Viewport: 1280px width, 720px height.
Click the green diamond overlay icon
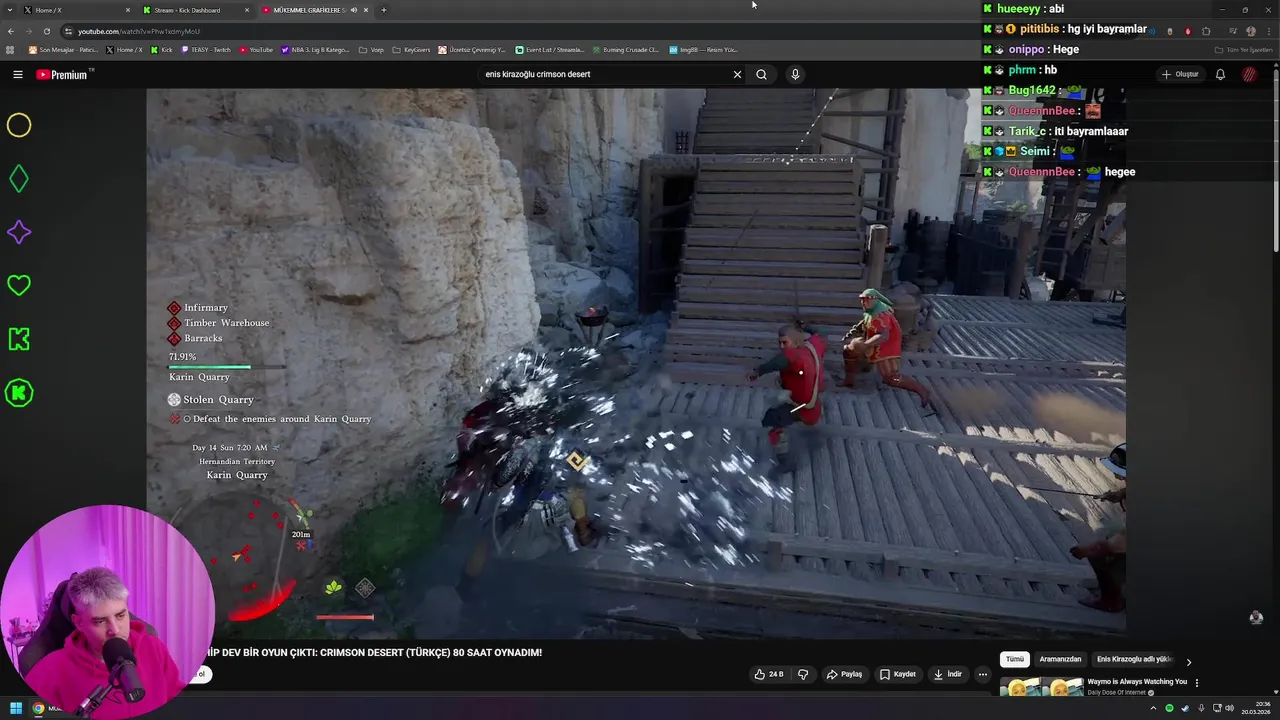click(19, 179)
